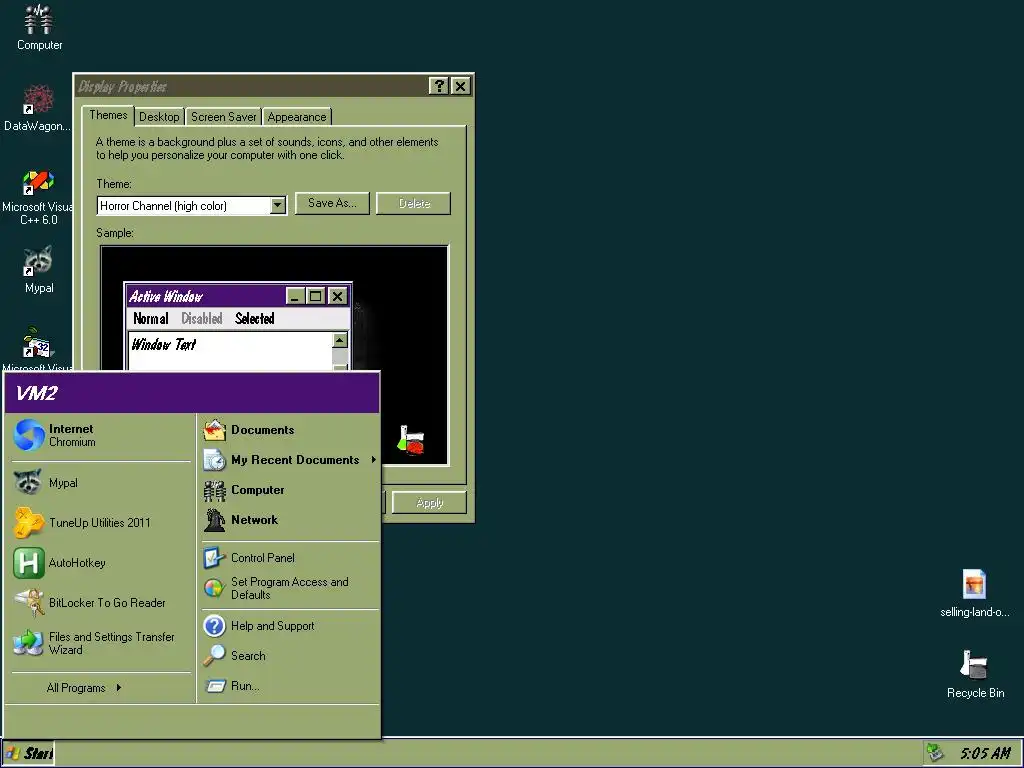
Task: Expand All Programs list
Action: [x=84, y=688]
